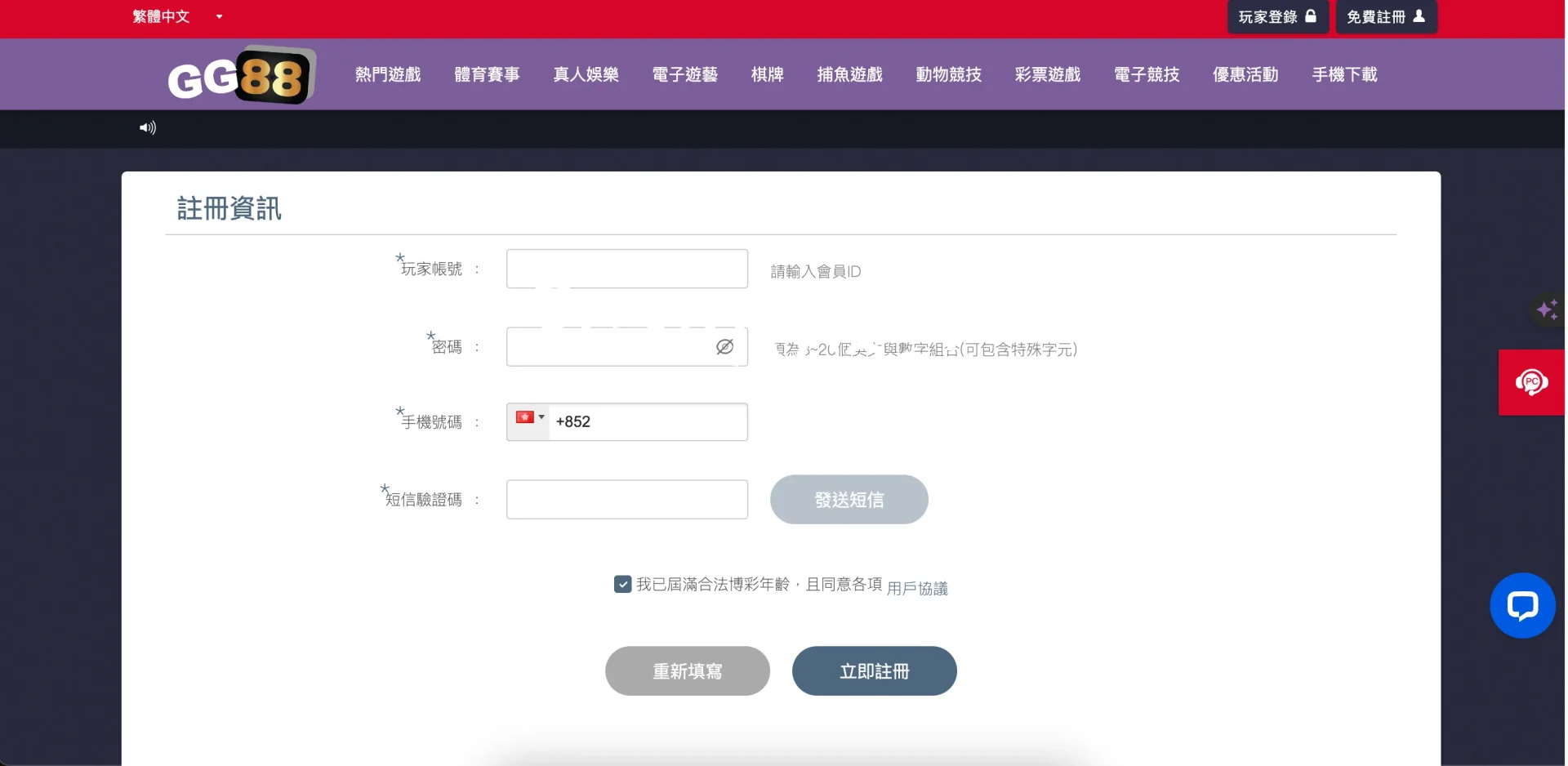Click the 立即註冊 submit button
The image size is (1568, 766).
tap(874, 671)
